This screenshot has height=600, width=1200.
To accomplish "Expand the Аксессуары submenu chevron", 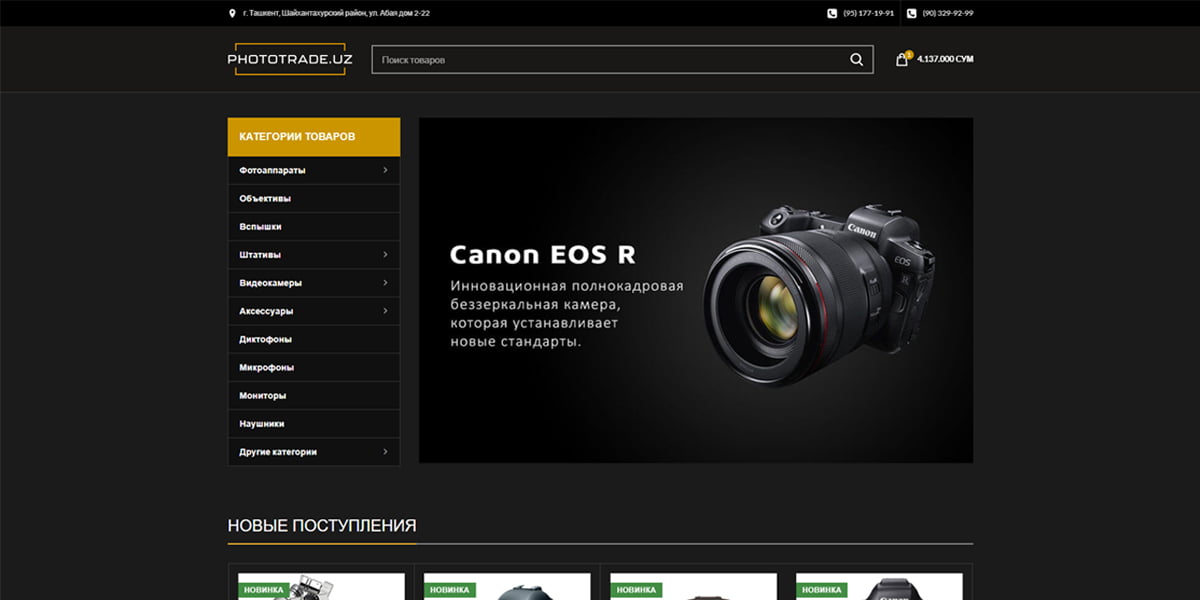I will [x=385, y=311].
